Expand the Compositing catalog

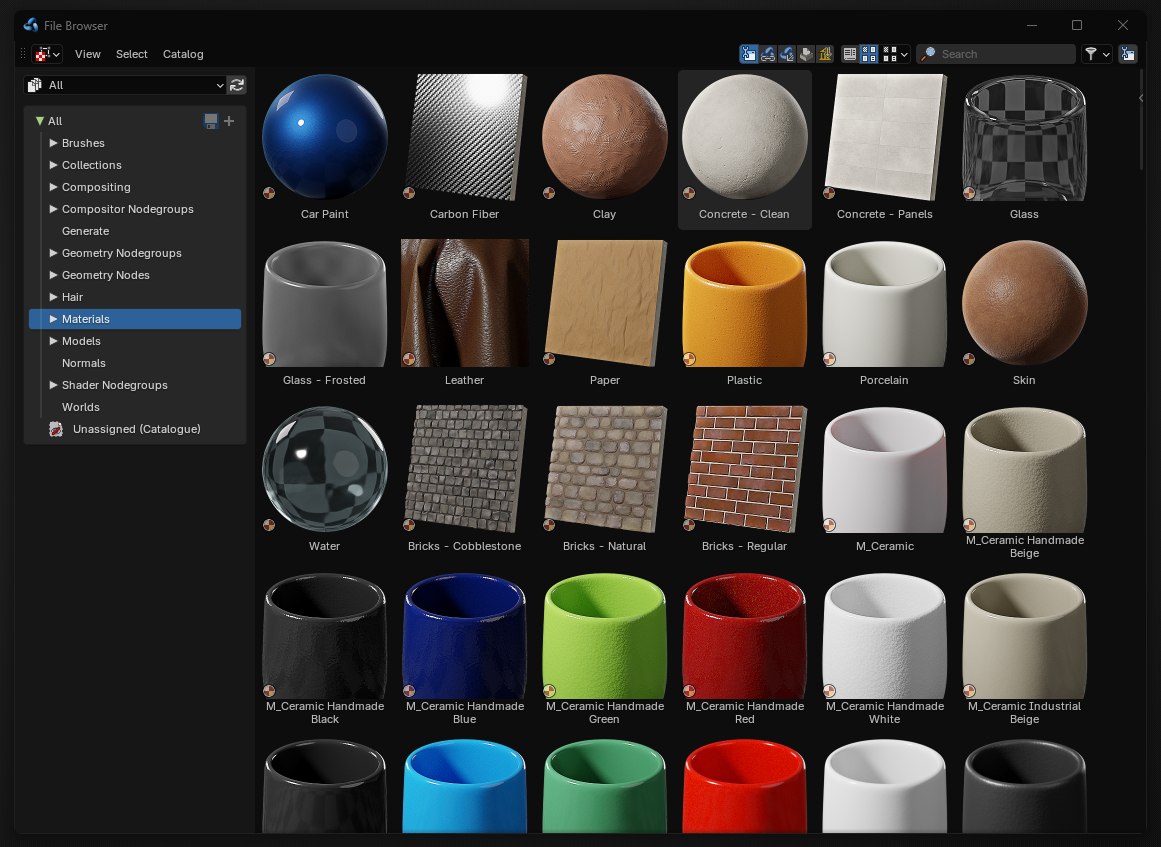[x=53, y=187]
